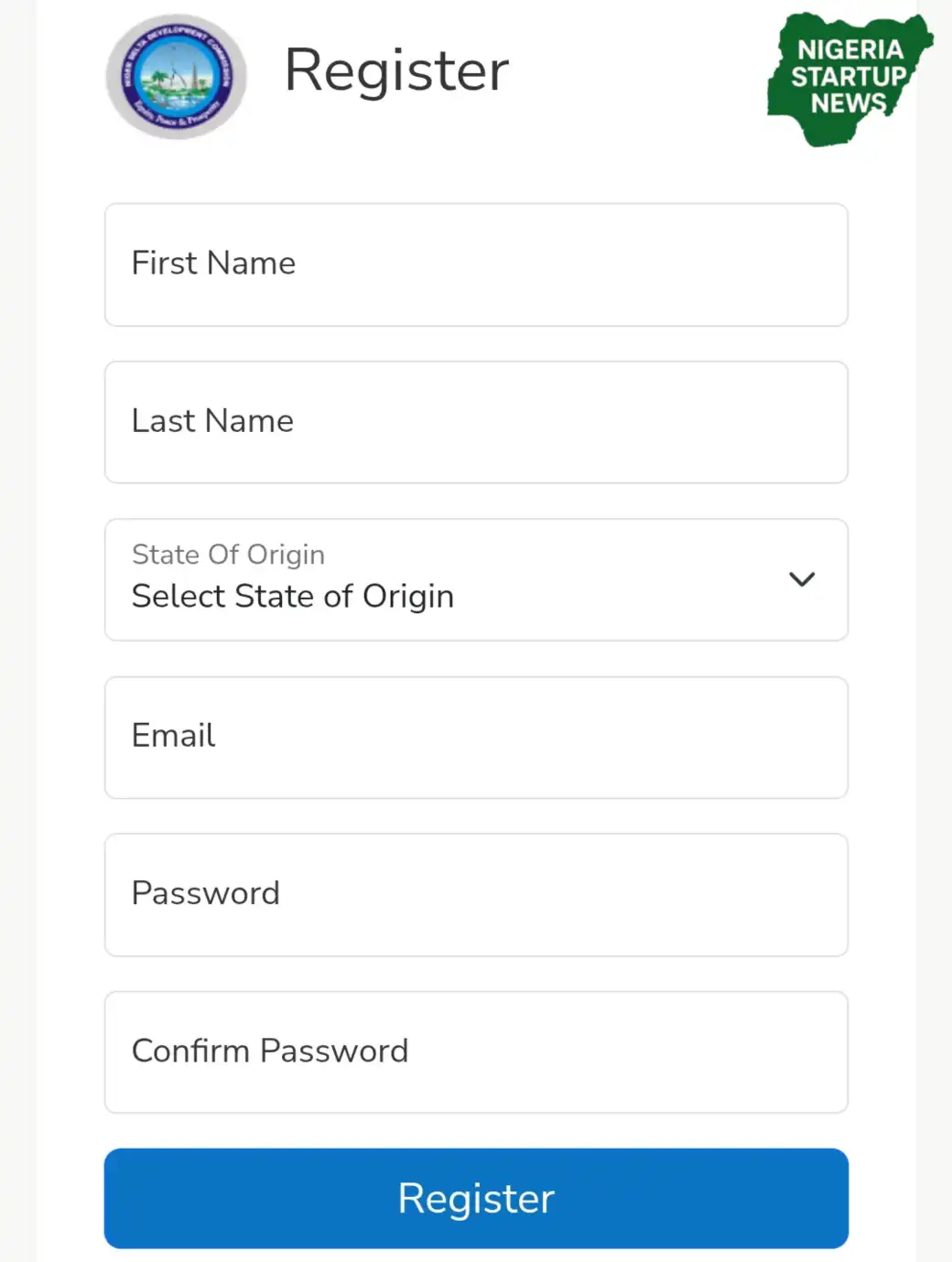
Task: Click the Confirm Password placeholder text
Action: point(270,1051)
